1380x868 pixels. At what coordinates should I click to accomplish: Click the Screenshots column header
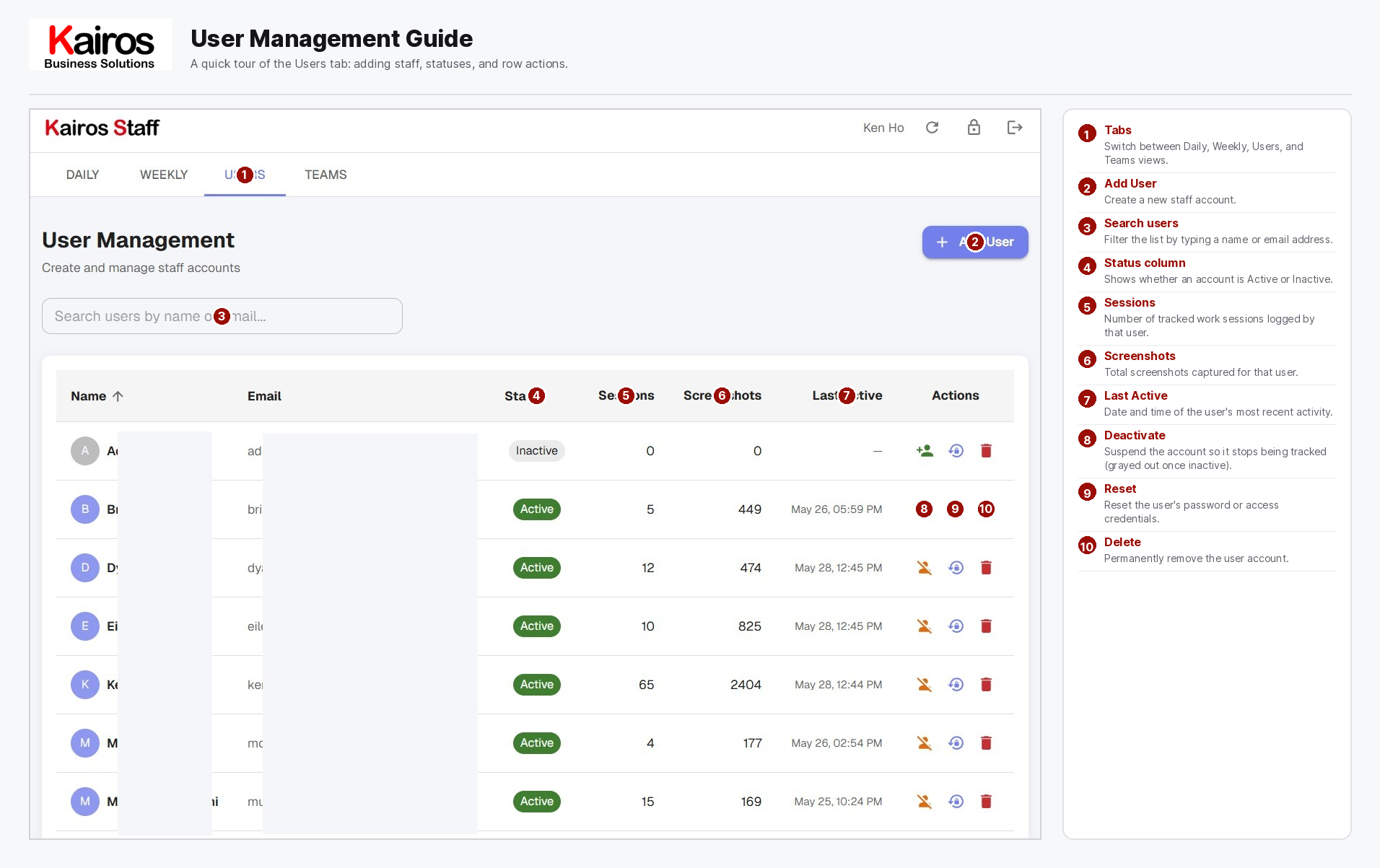[x=722, y=396]
